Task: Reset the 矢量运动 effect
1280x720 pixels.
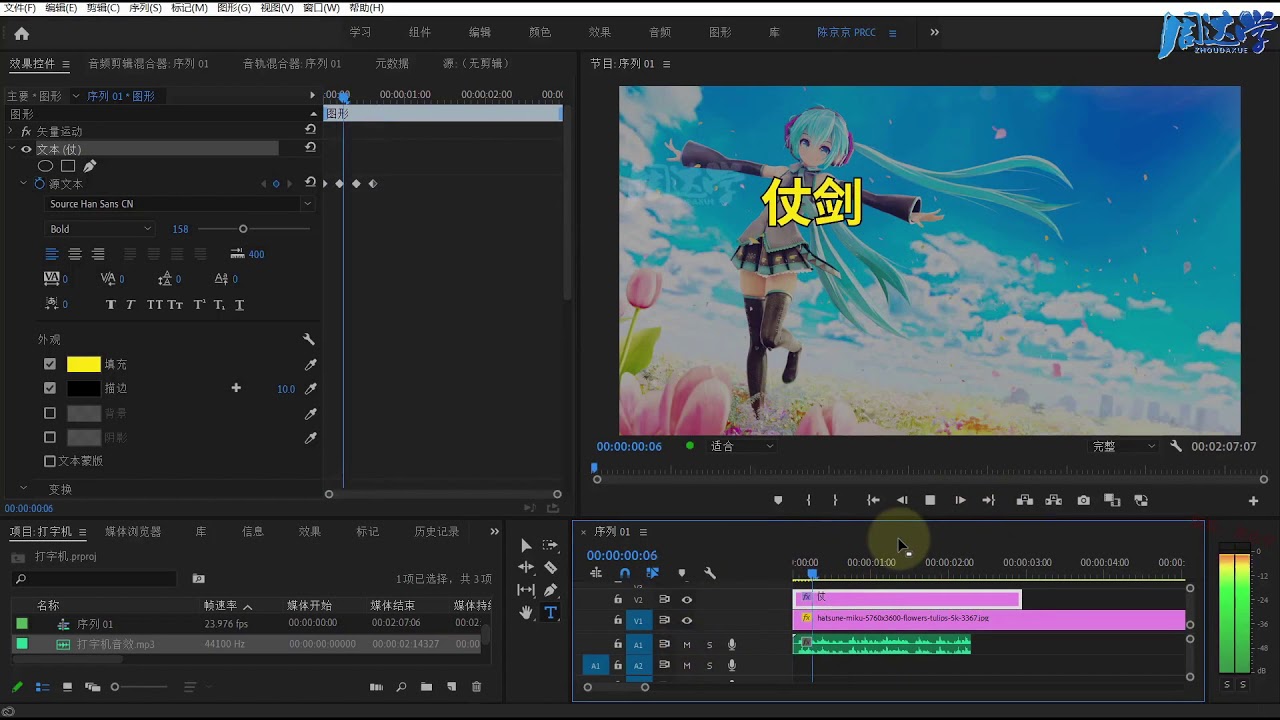Action: (310, 130)
